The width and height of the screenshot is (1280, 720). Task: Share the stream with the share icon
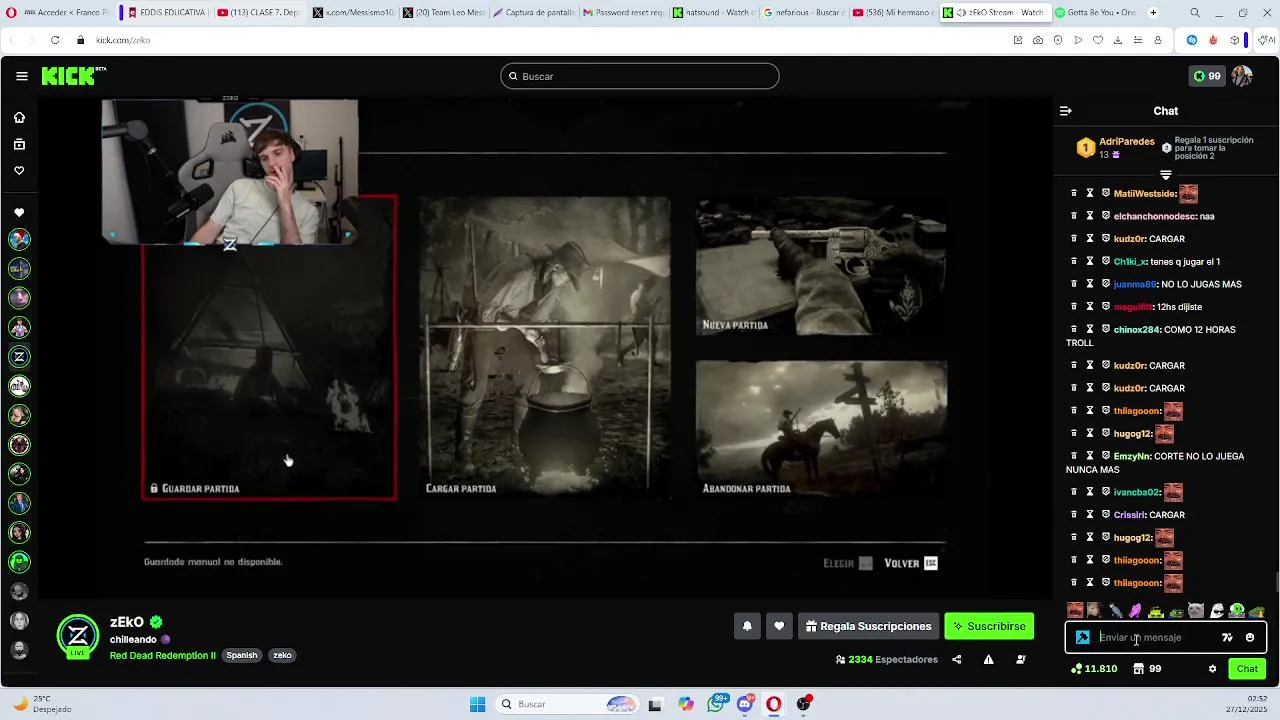point(957,660)
